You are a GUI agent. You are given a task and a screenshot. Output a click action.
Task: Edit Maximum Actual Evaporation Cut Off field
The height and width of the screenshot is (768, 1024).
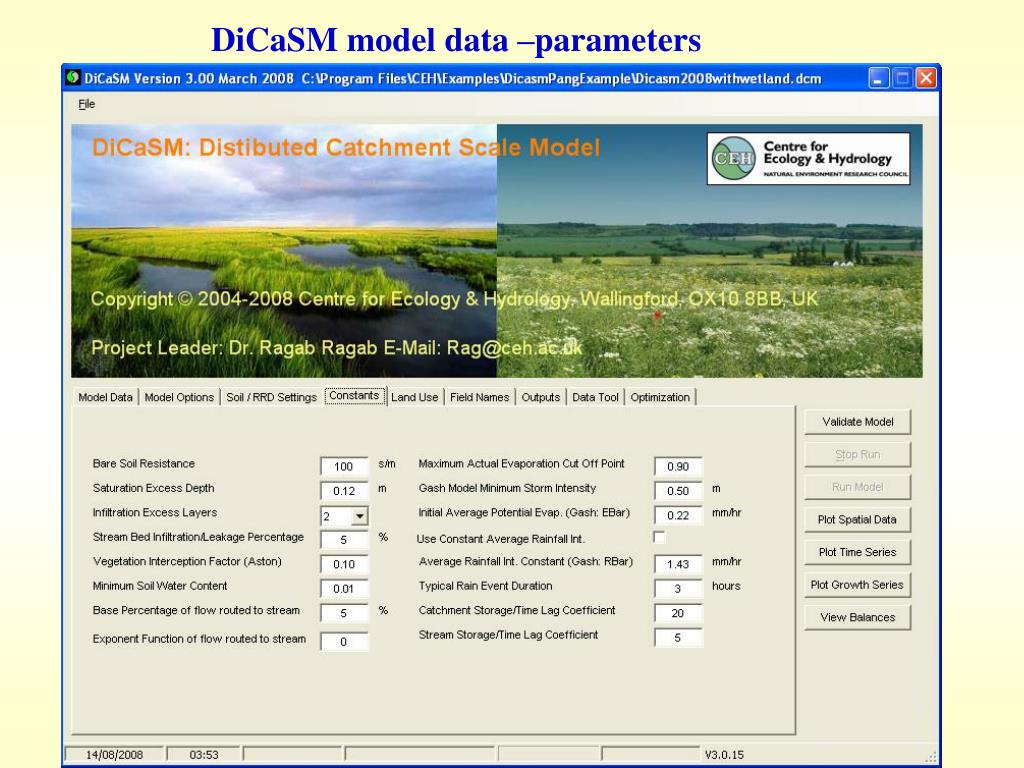(x=678, y=466)
